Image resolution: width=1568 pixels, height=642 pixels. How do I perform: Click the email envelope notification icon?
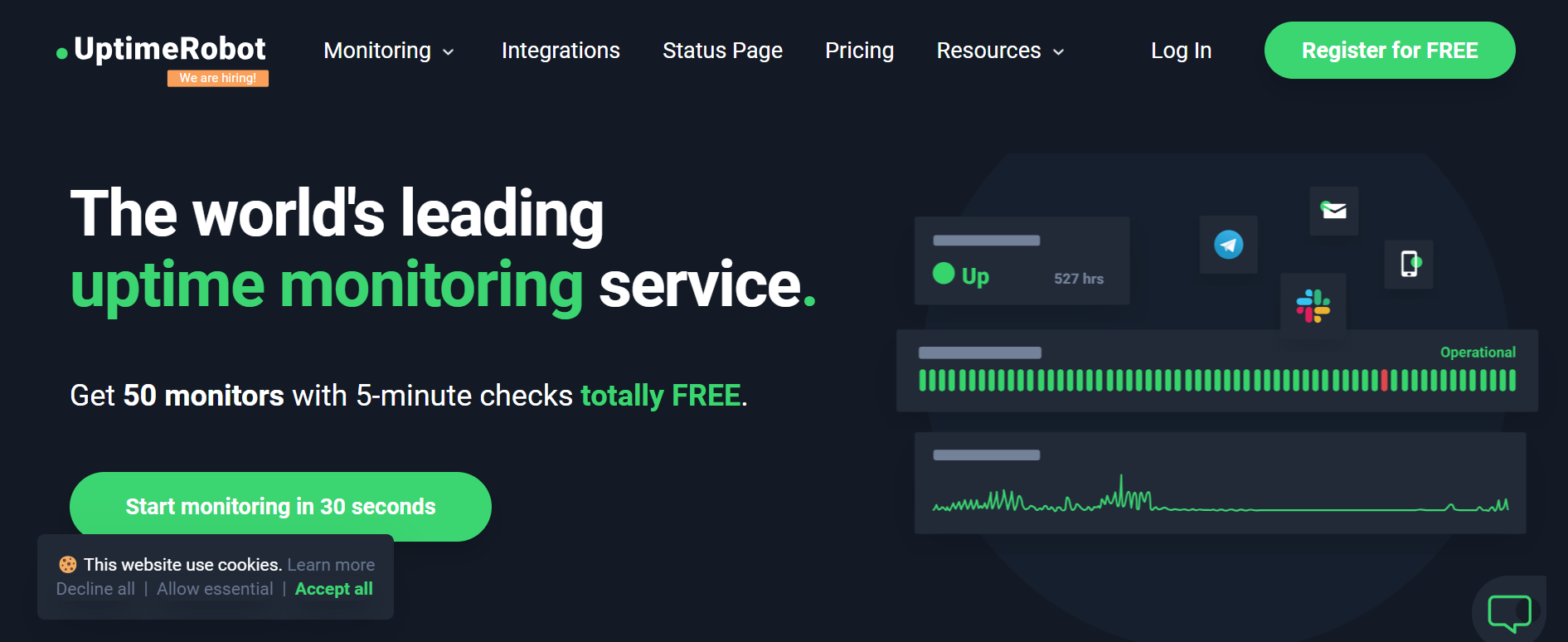tap(1333, 211)
